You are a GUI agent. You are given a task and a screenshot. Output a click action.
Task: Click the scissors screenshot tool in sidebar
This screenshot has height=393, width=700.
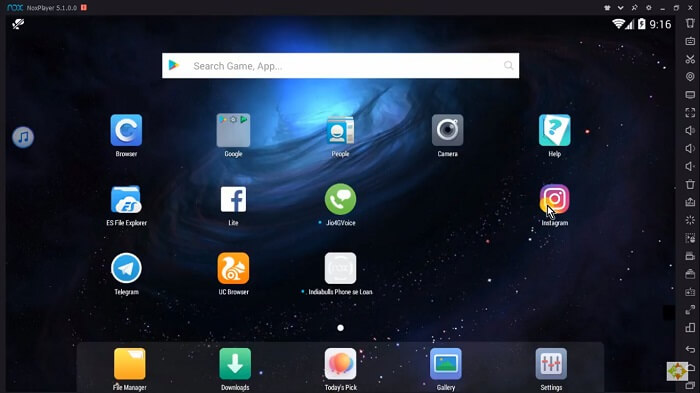coord(690,59)
